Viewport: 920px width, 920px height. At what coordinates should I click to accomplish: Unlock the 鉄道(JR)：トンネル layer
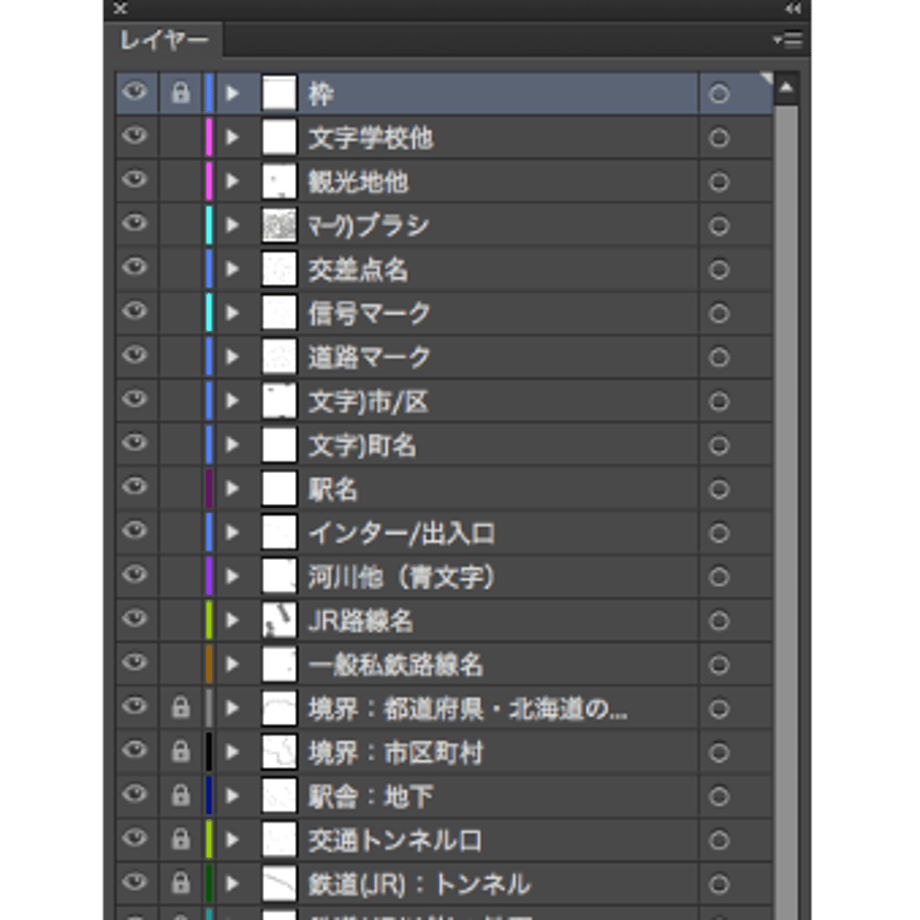[180, 883]
